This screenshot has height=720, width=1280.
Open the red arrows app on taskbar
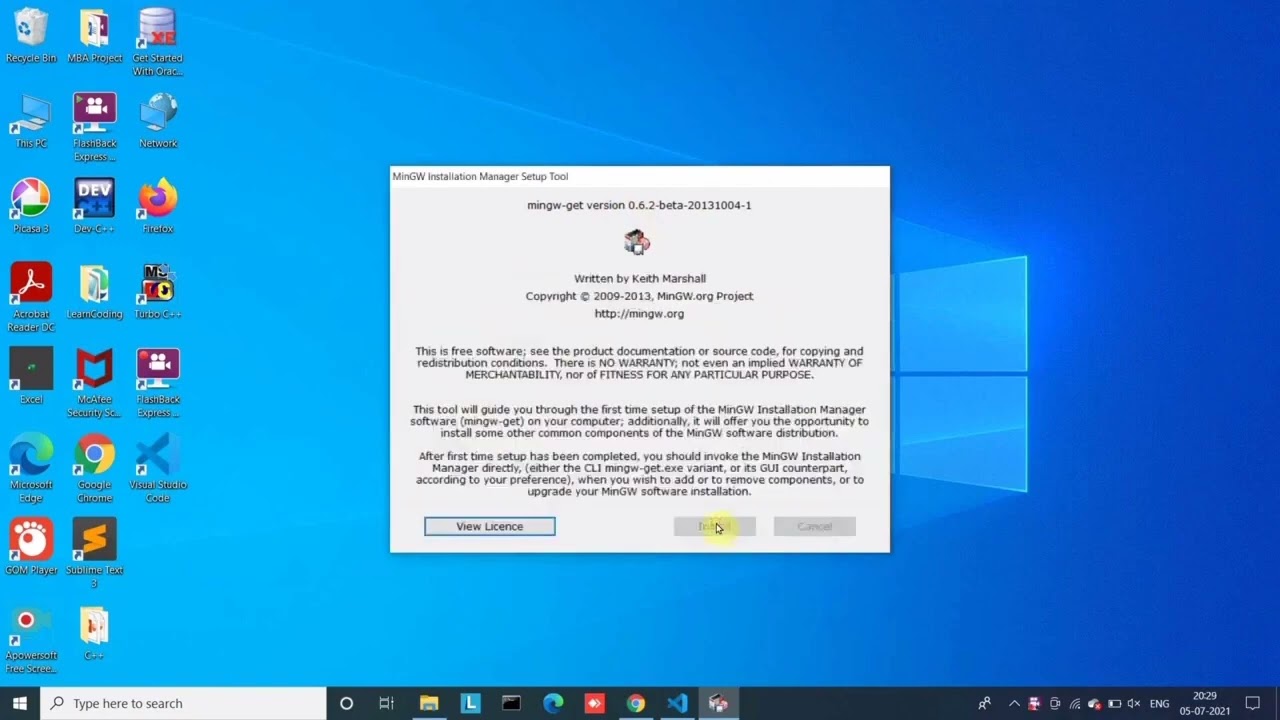[594, 703]
